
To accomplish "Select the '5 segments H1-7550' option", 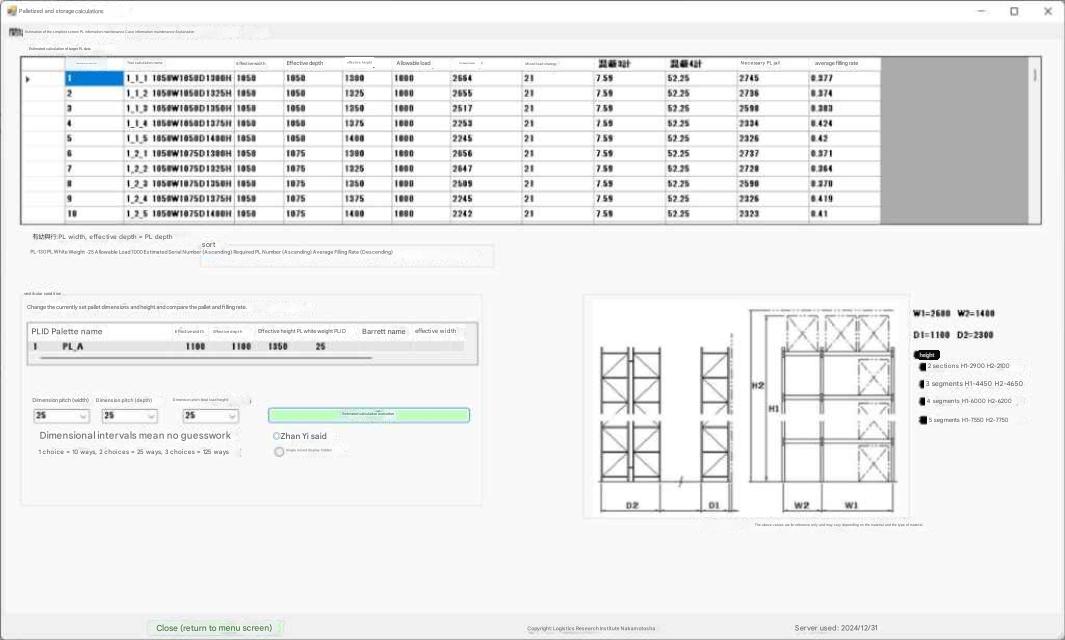I will coord(922,421).
